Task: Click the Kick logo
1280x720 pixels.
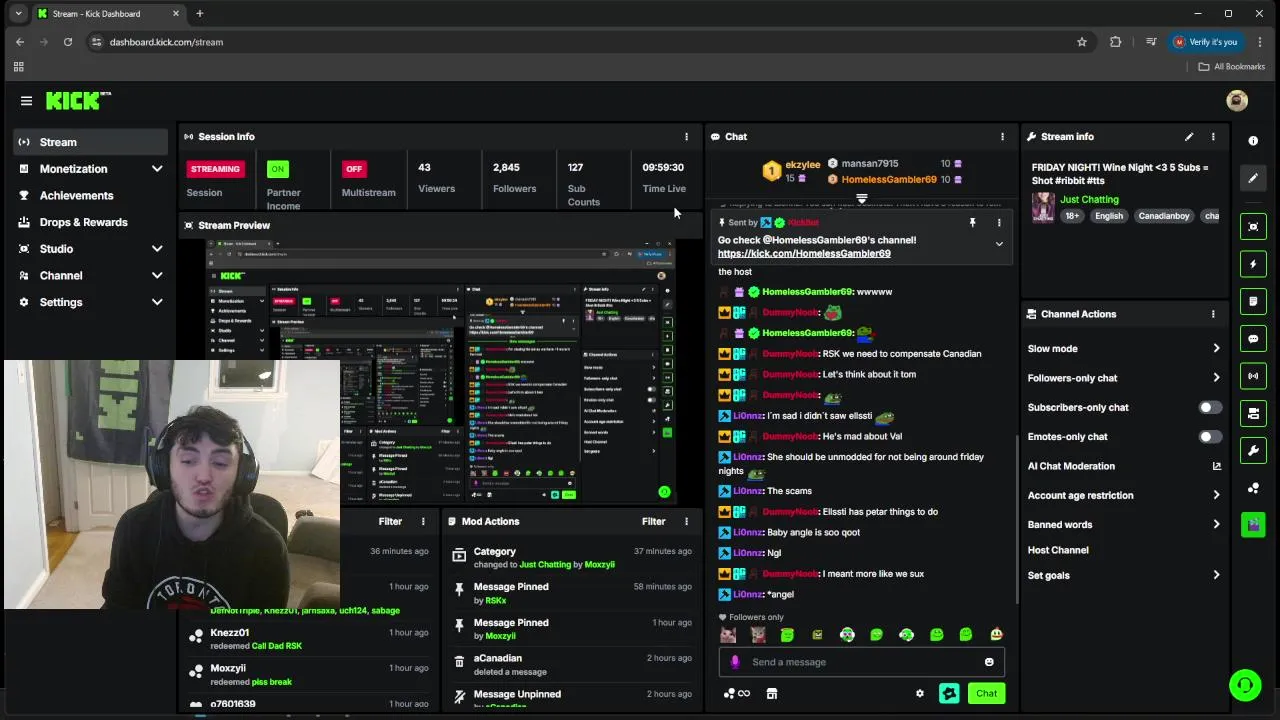Action: tap(78, 101)
